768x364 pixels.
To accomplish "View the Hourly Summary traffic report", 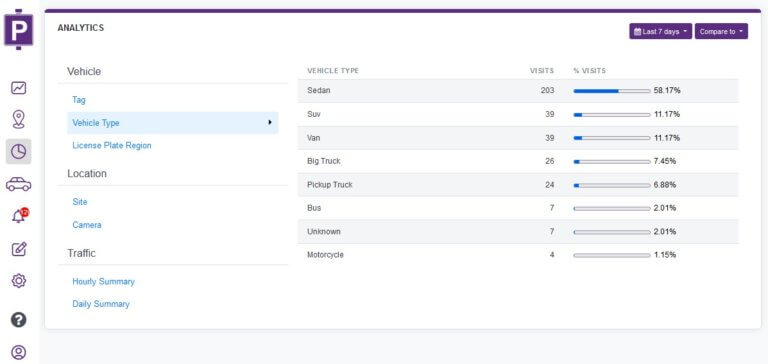I will (103, 282).
